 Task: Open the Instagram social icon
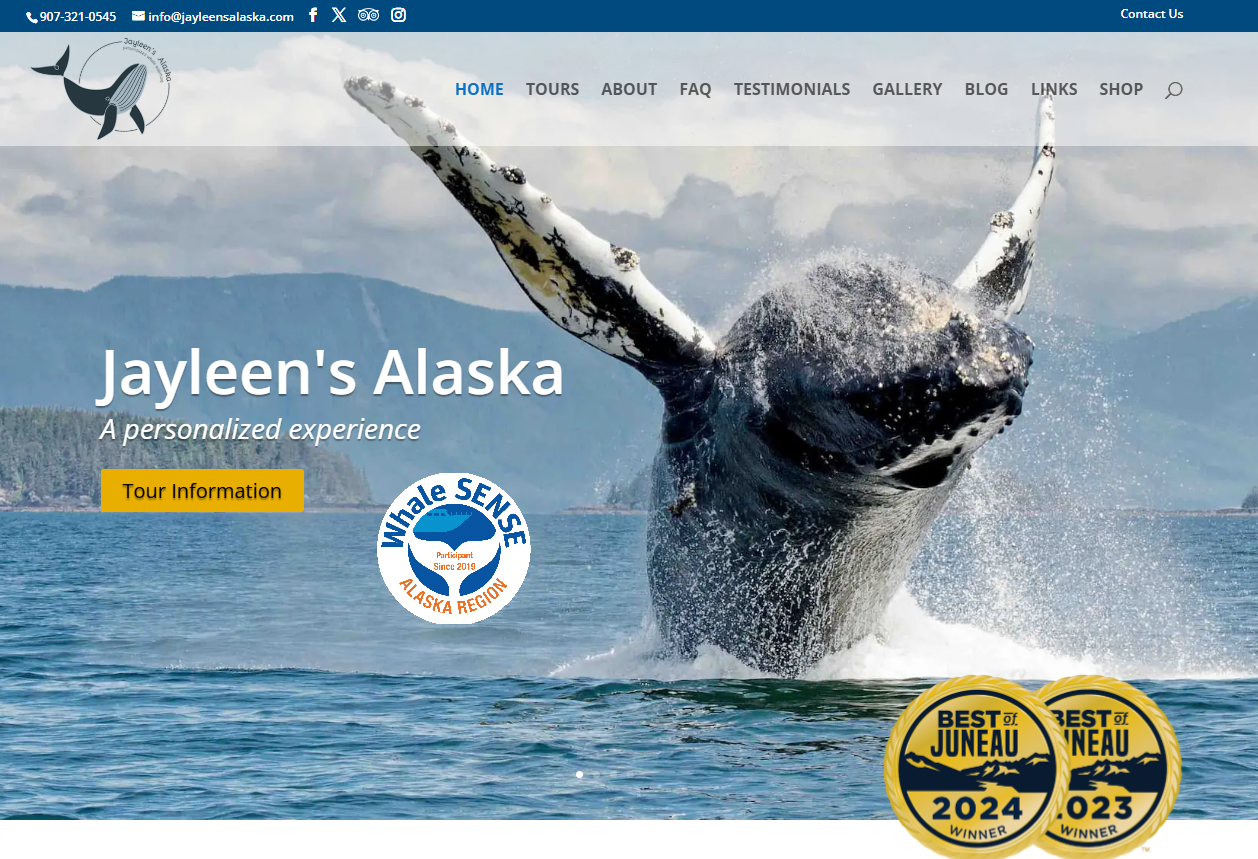398,15
